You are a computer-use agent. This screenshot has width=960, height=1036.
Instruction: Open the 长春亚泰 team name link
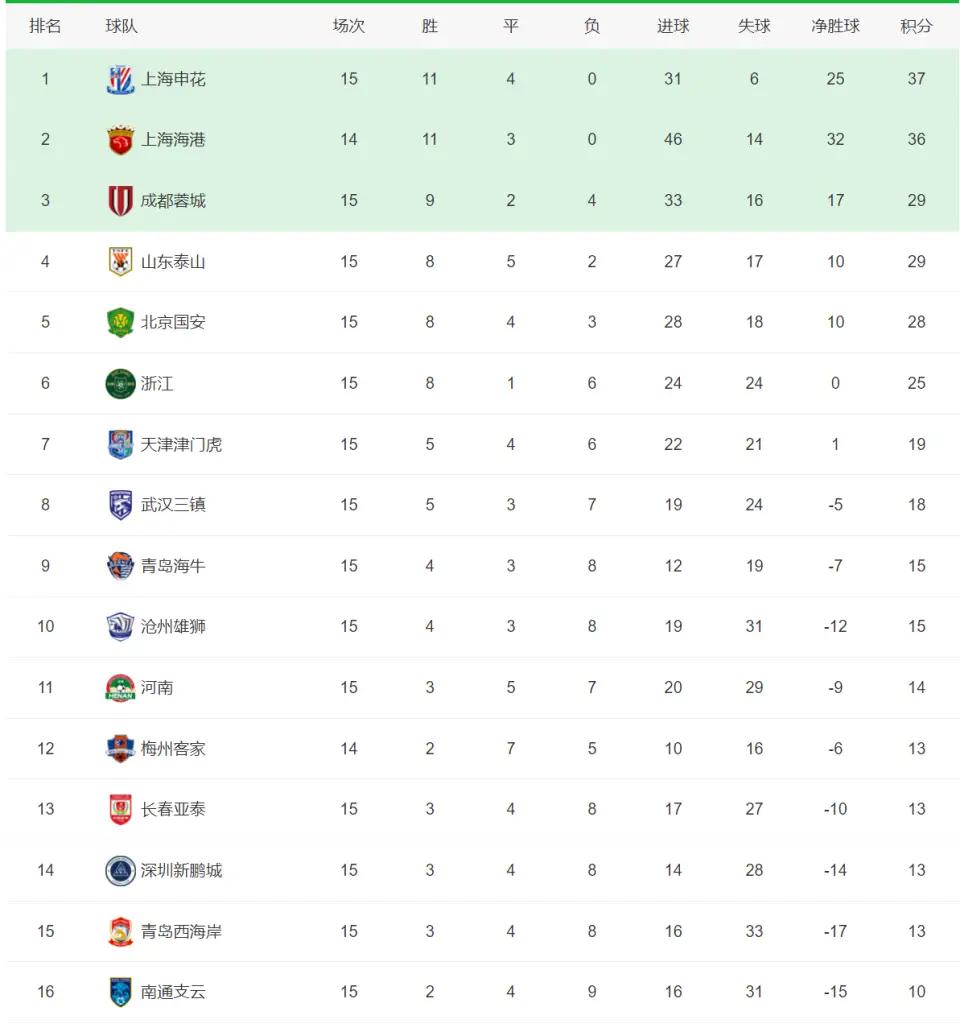173,809
